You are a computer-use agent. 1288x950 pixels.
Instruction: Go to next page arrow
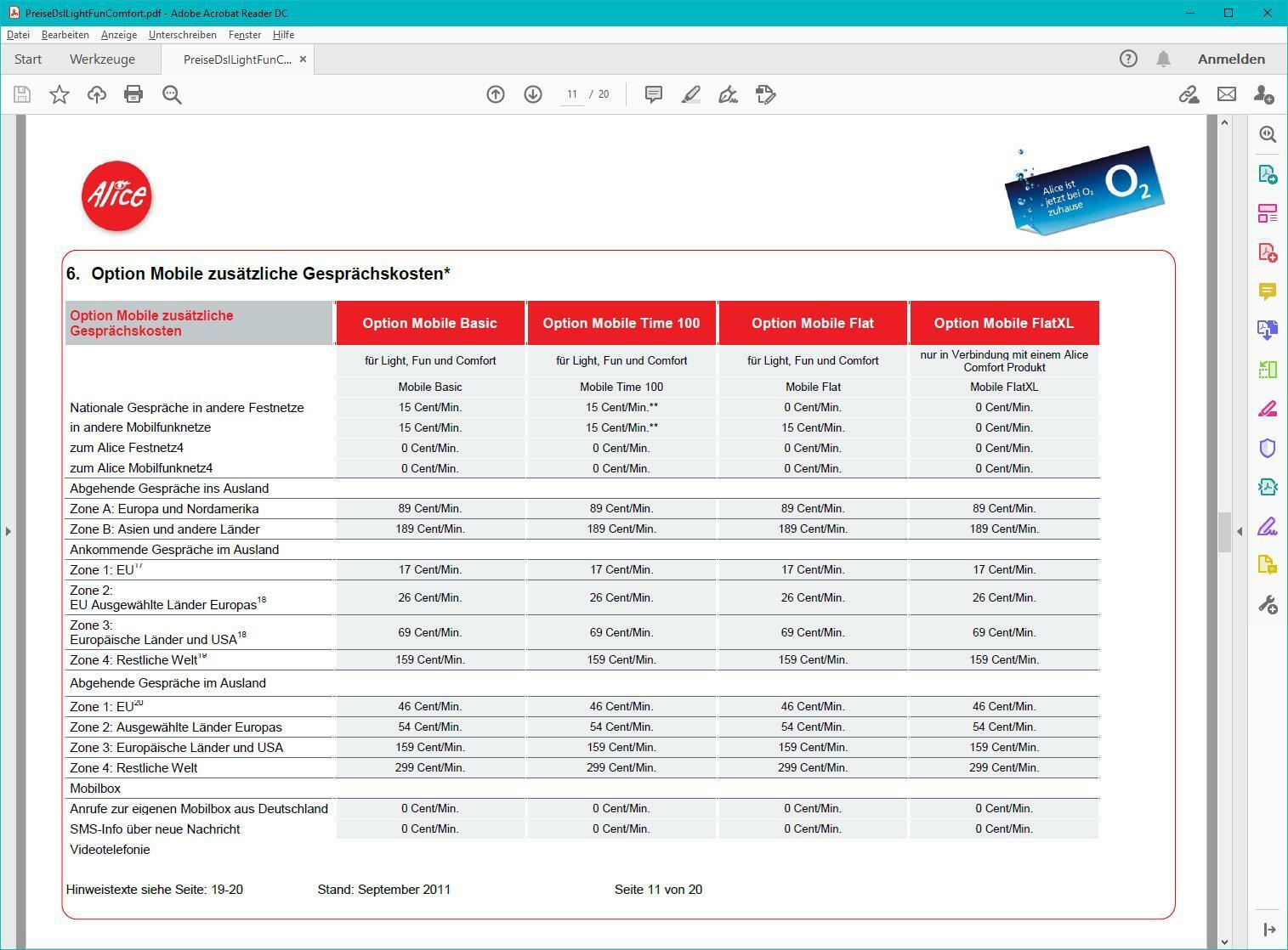[533, 94]
